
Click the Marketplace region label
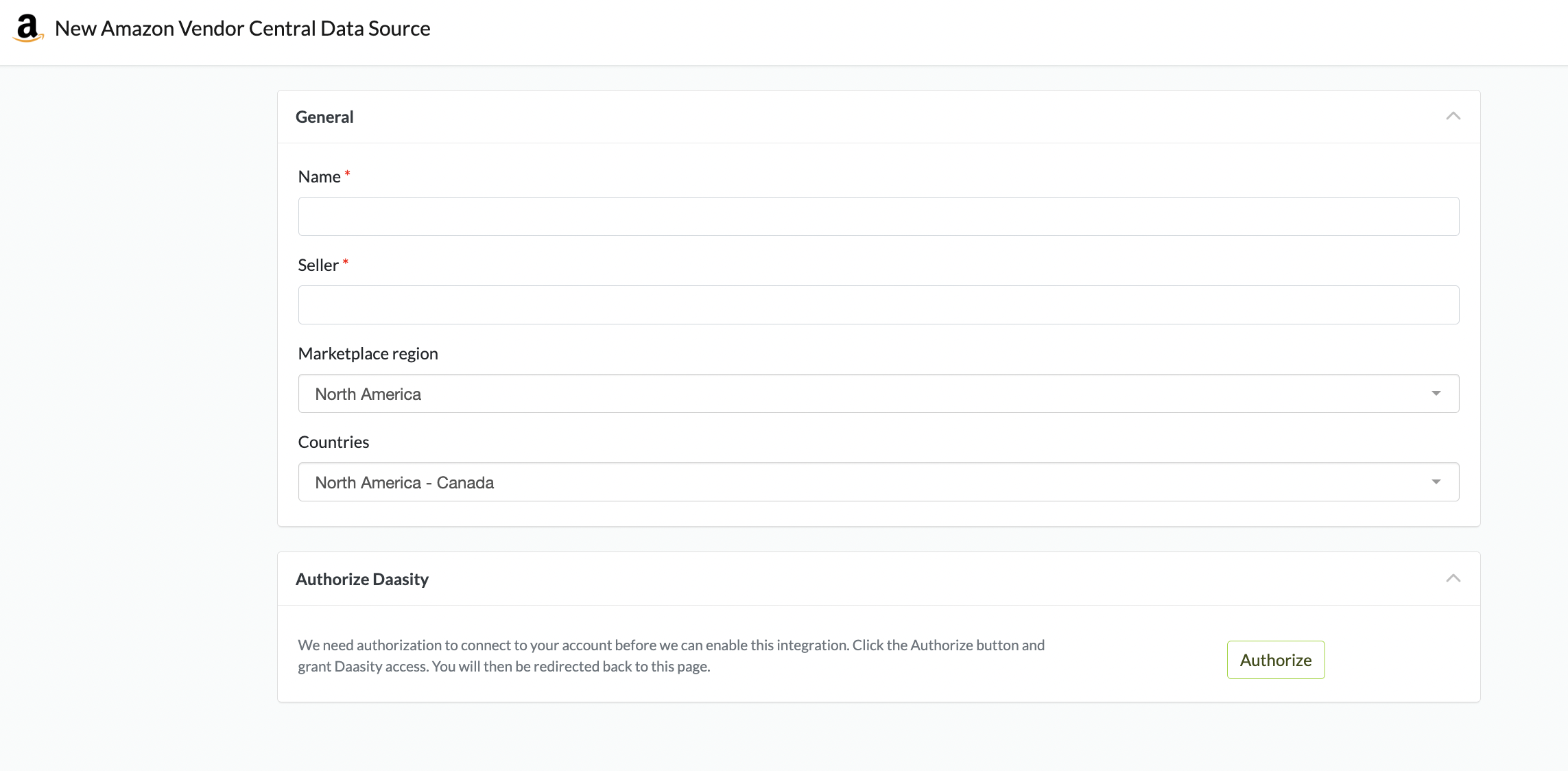pos(368,354)
